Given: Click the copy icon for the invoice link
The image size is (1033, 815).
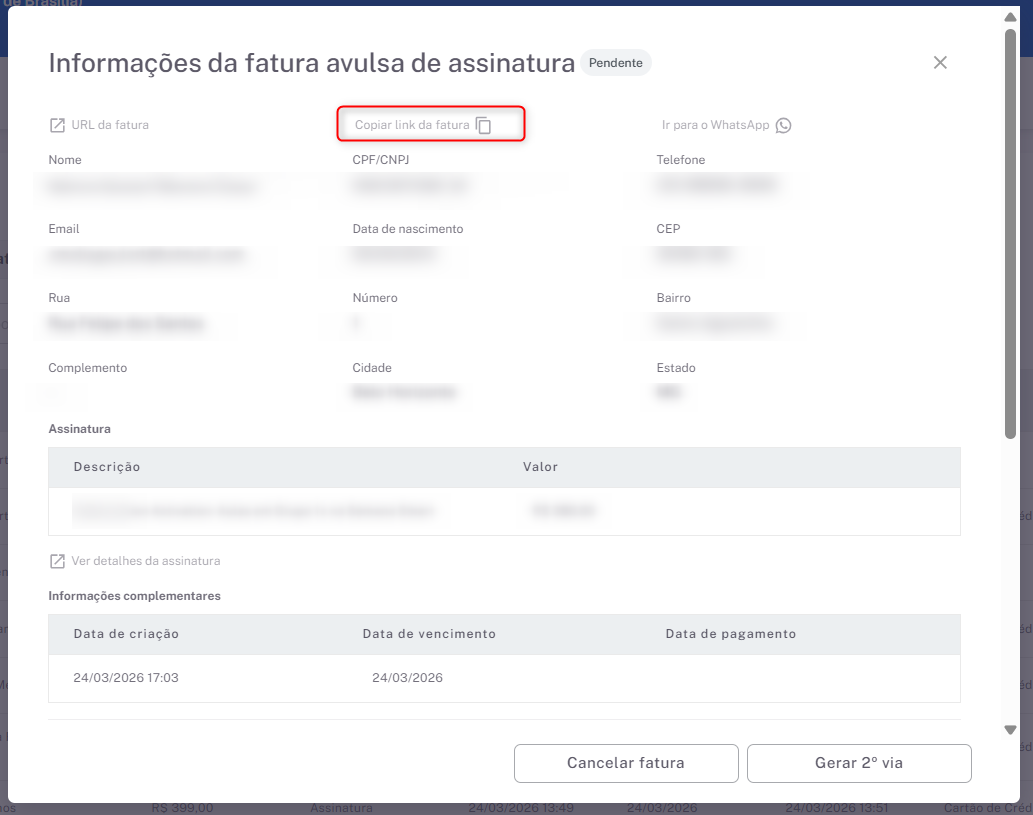Looking at the screenshot, I should click(484, 126).
